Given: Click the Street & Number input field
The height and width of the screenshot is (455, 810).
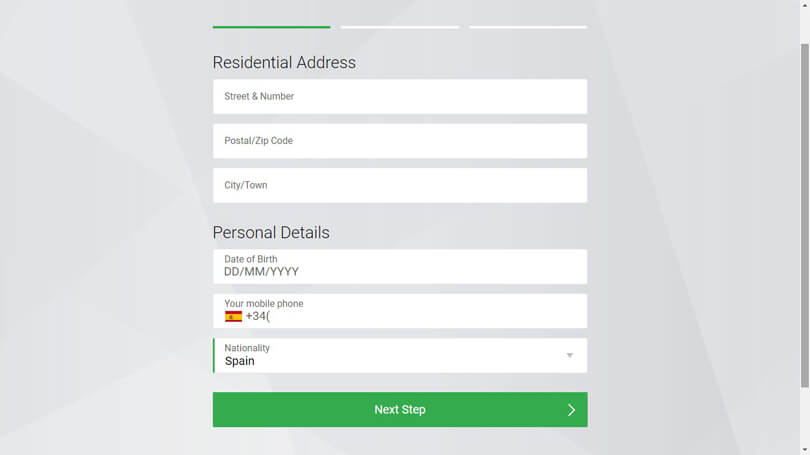Looking at the screenshot, I should (x=400, y=97).
